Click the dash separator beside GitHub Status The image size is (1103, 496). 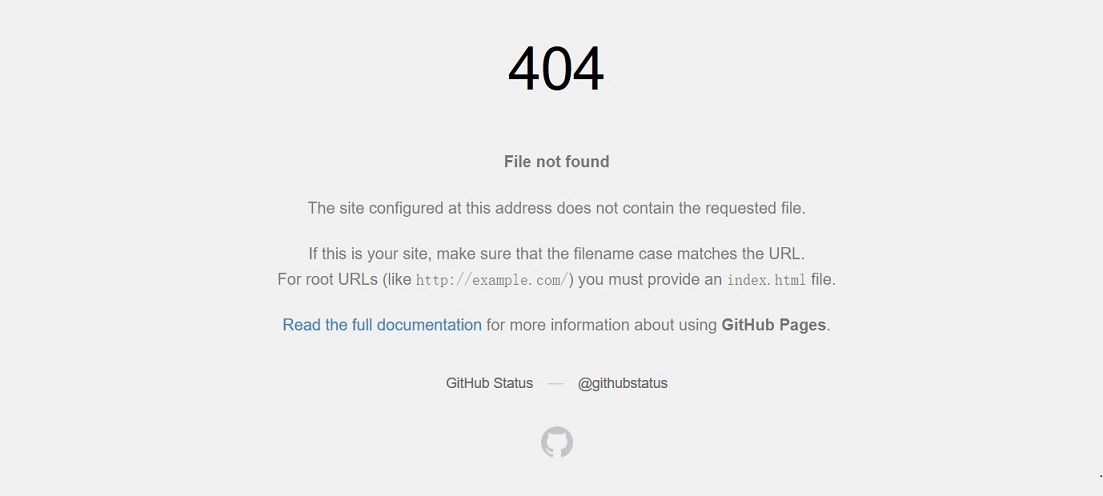[x=555, y=383]
